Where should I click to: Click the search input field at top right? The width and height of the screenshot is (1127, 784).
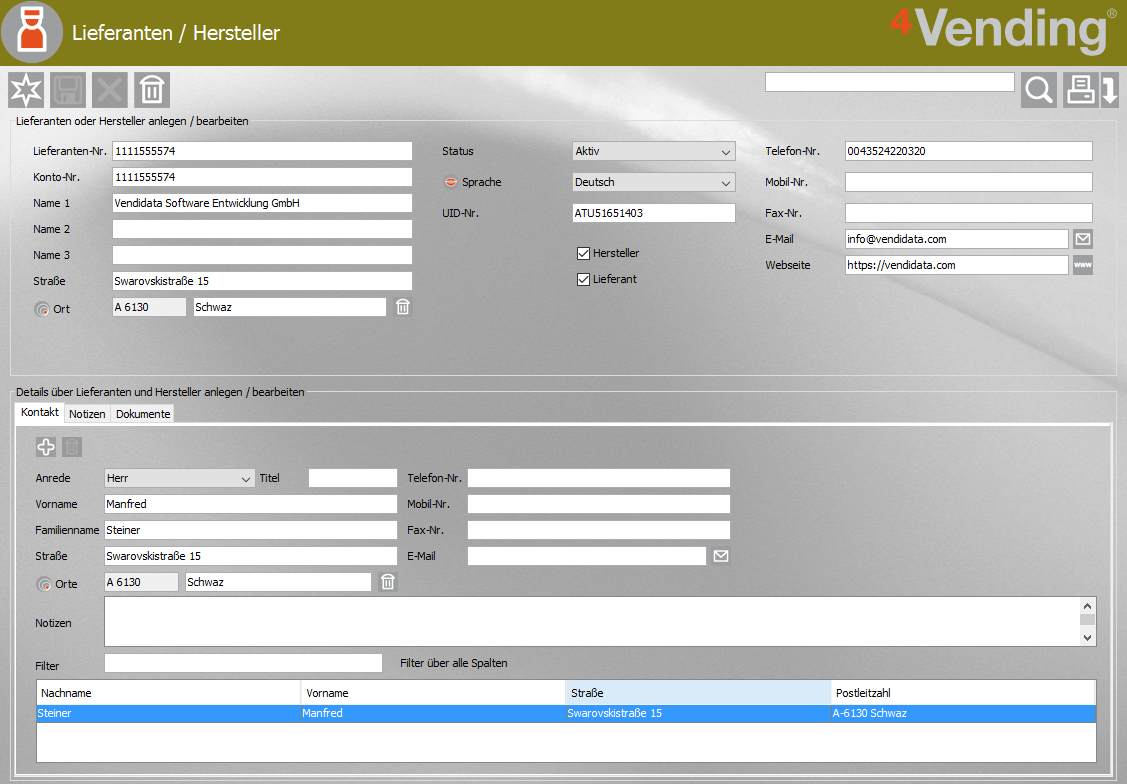pos(890,82)
